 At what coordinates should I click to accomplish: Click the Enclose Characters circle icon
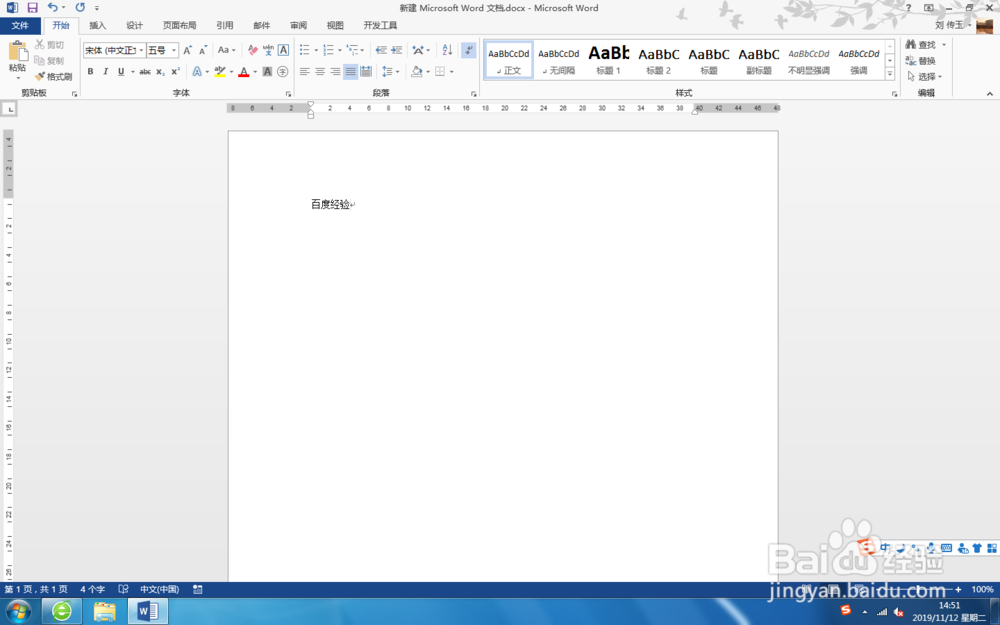click(x=283, y=71)
